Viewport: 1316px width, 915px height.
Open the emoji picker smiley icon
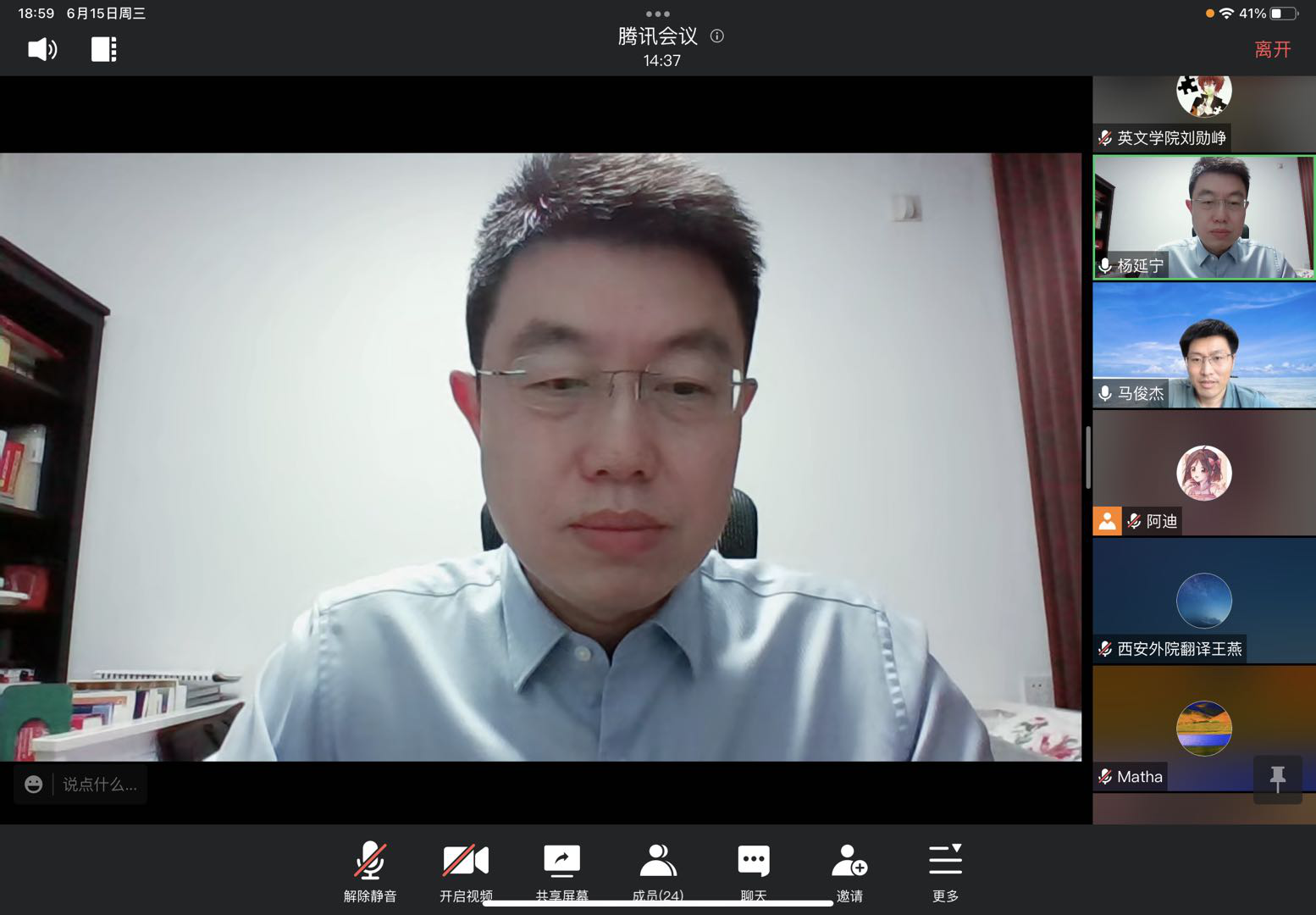[34, 785]
